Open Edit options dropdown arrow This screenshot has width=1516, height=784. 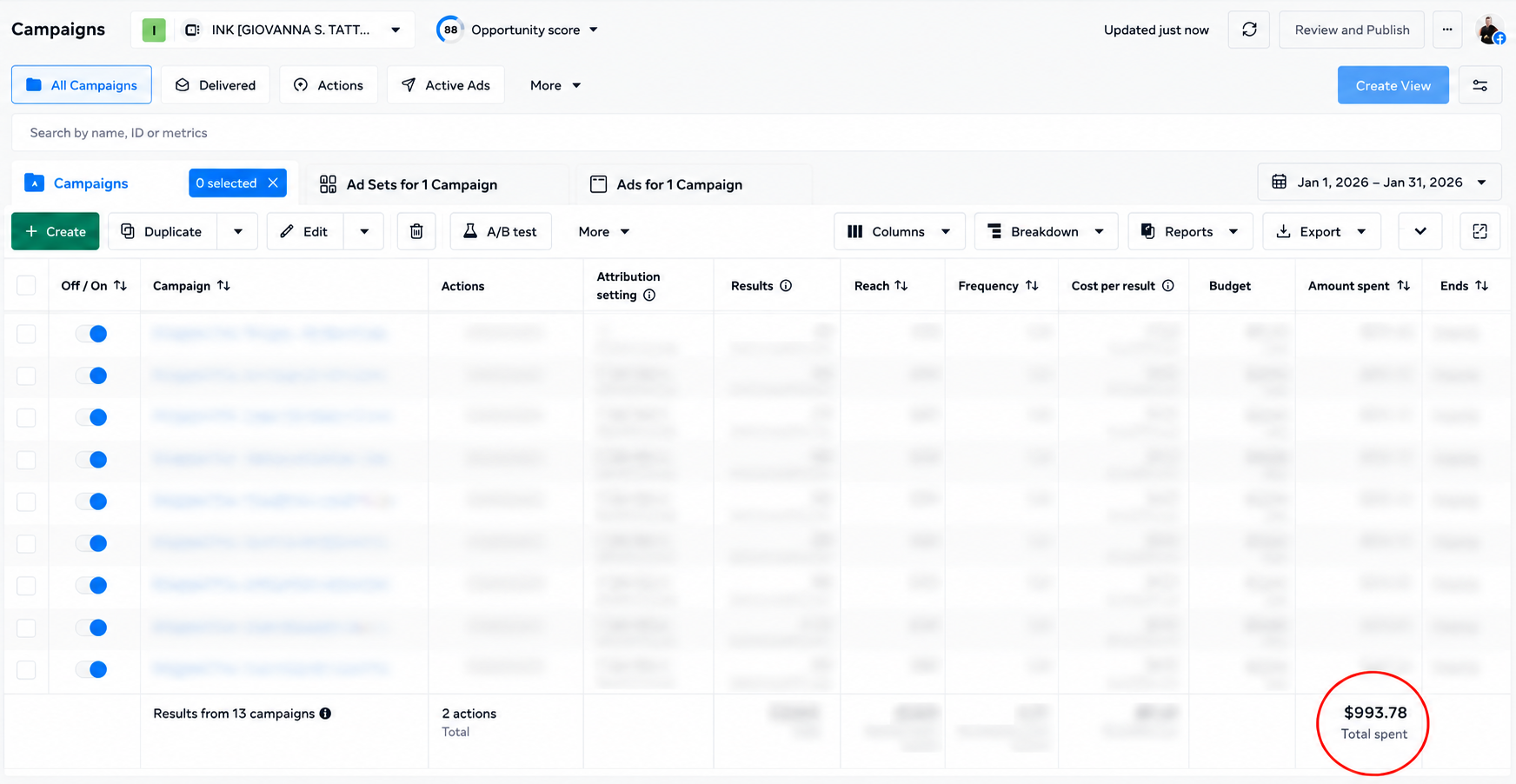(x=364, y=231)
